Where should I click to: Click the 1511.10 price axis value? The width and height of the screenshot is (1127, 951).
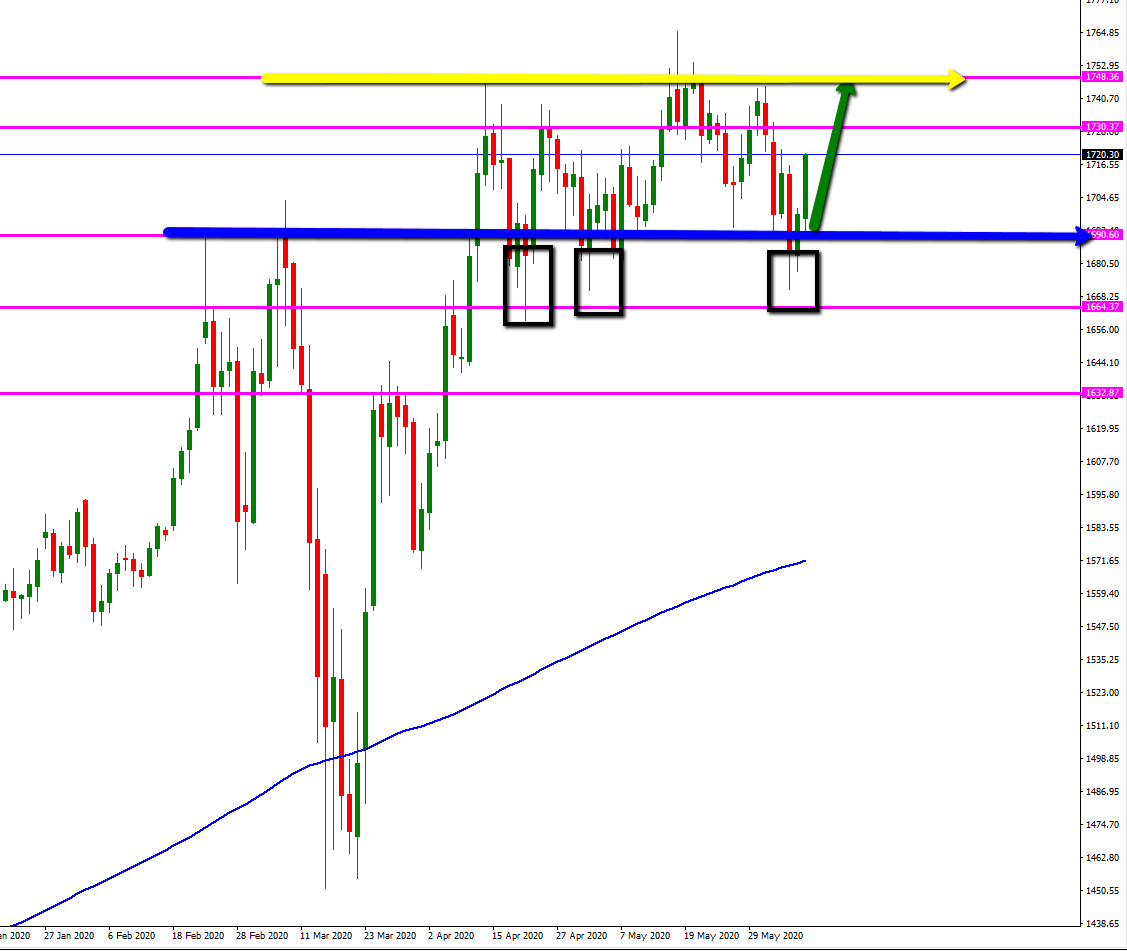[1102, 726]
